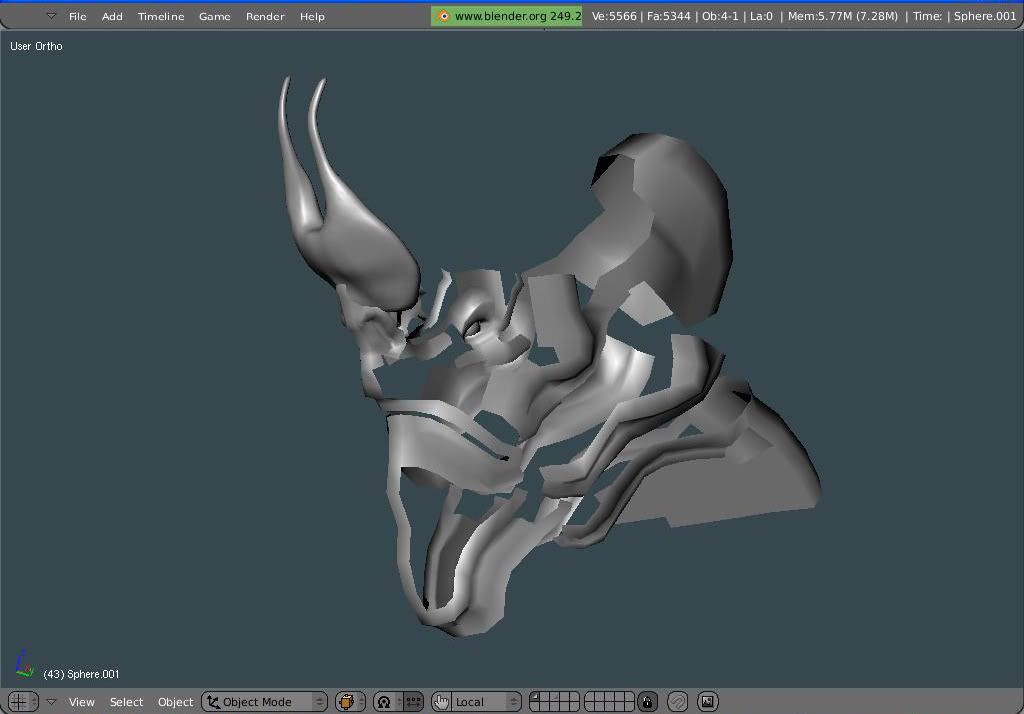
Task: Collapse the bottom header menus triangle
Action: click(x=51, y=702)
